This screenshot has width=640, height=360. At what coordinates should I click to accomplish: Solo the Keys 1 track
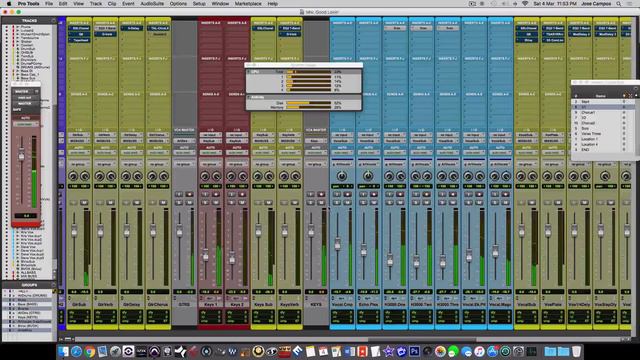[205, 202]
